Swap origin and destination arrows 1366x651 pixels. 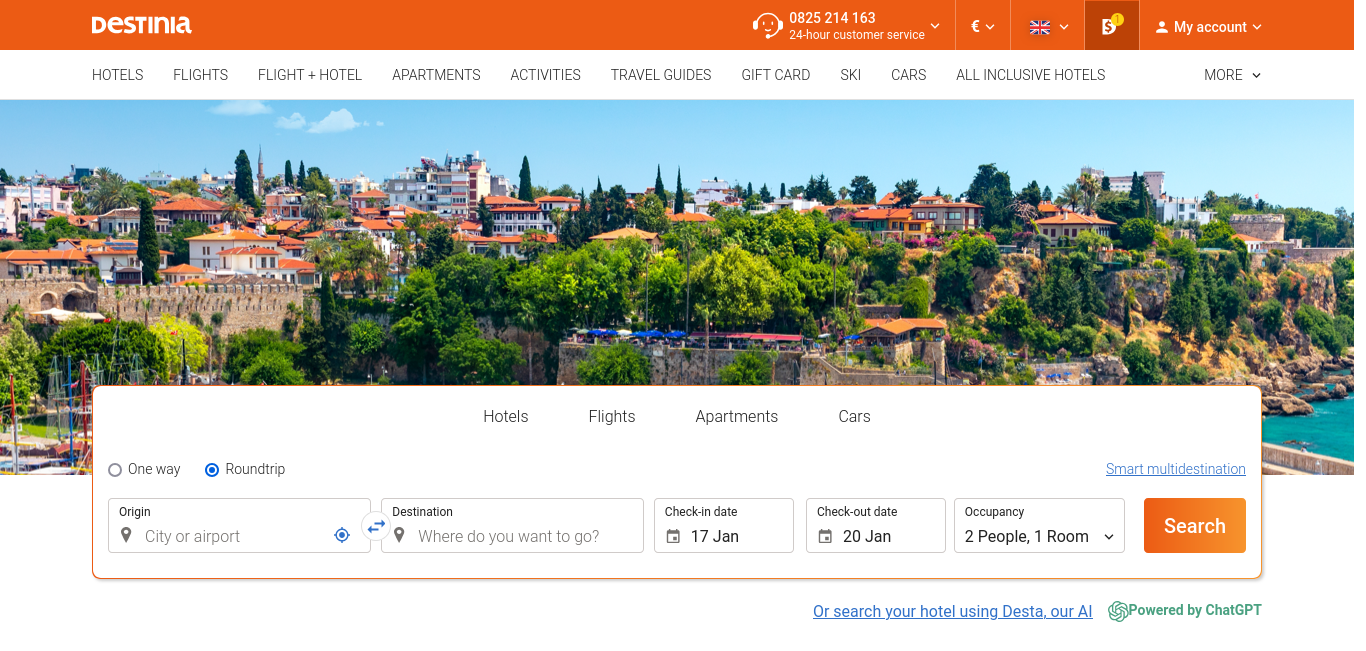(x=376, y=526)
